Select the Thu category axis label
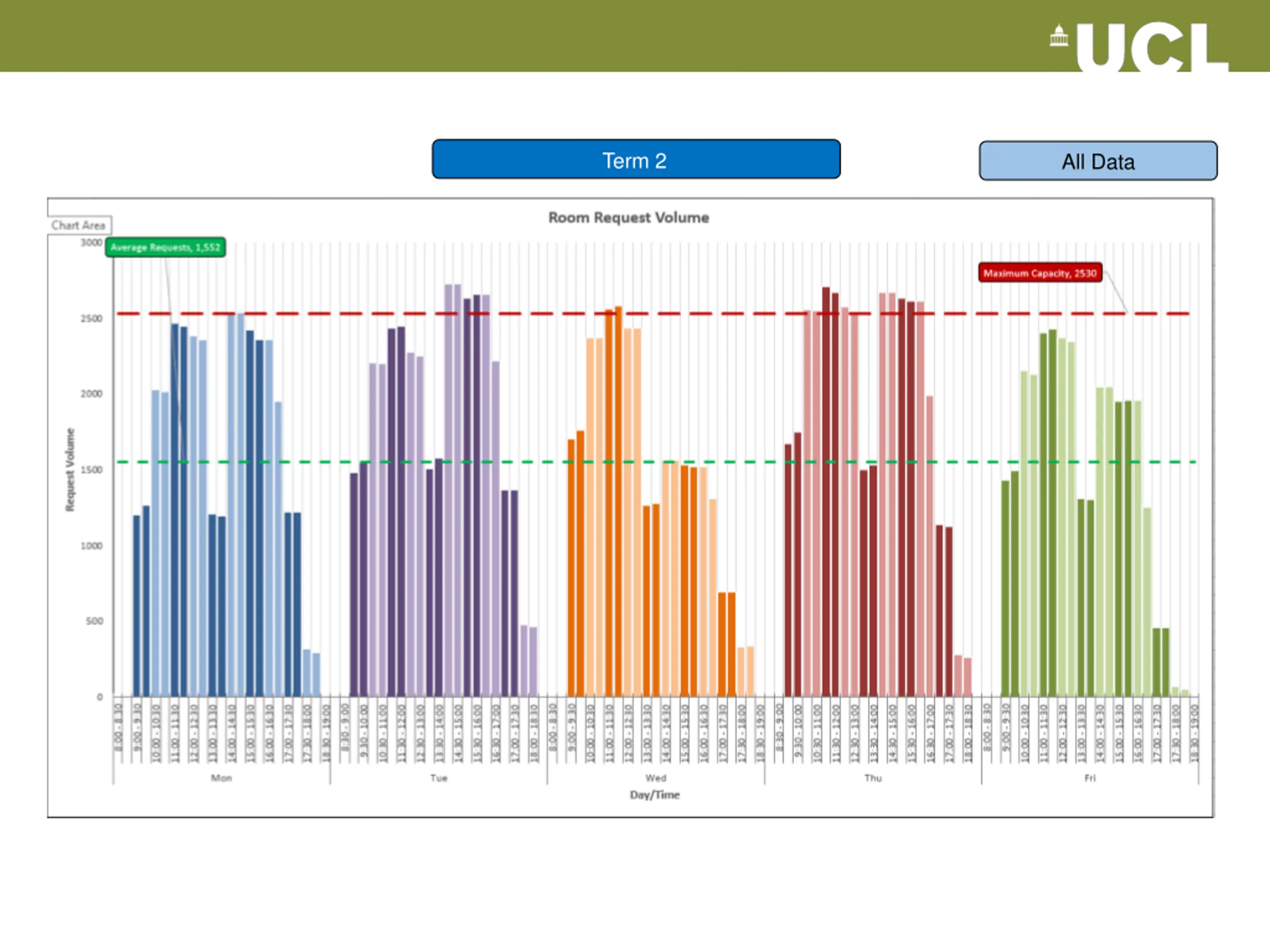1270x952 pixels. pos(873,777)
